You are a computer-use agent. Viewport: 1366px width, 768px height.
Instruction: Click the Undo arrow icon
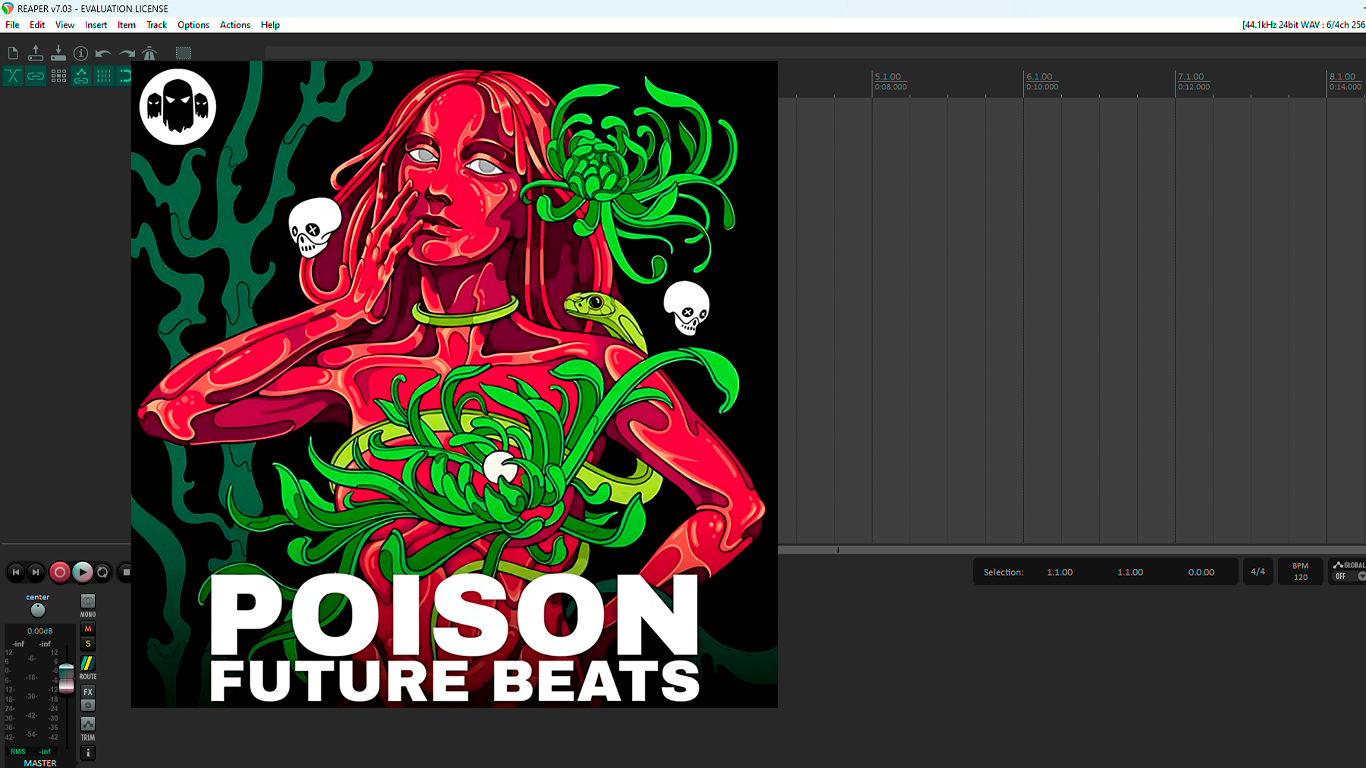click(103, 53)
